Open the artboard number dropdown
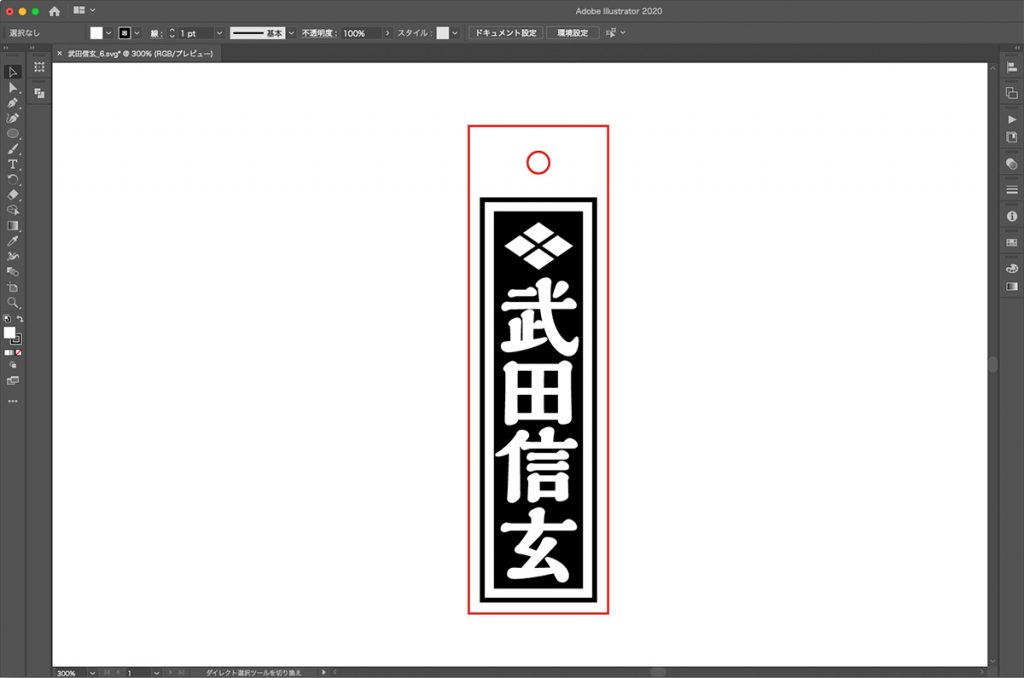Screen dimensions: 1024x678 click(156, 673)
